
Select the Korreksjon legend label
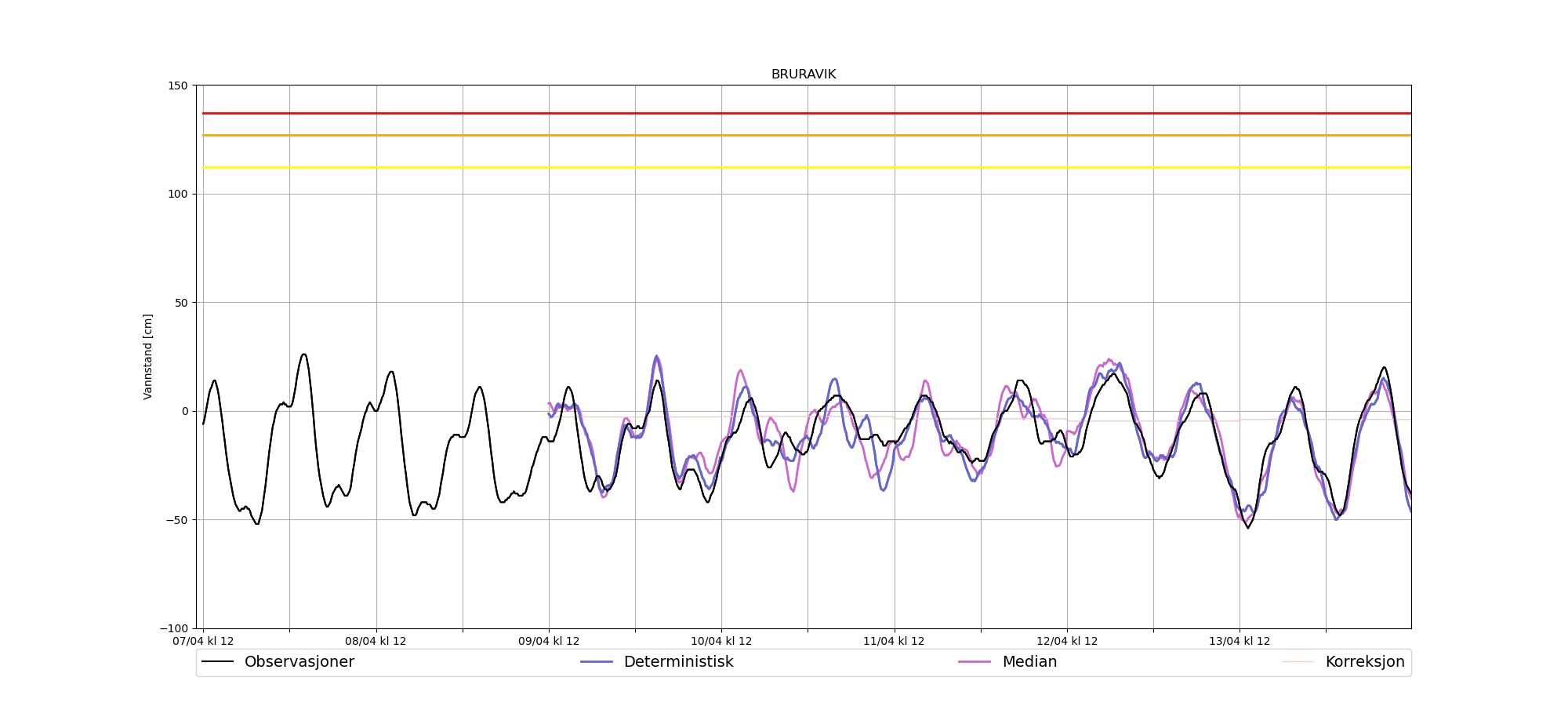pos(1364,662)
